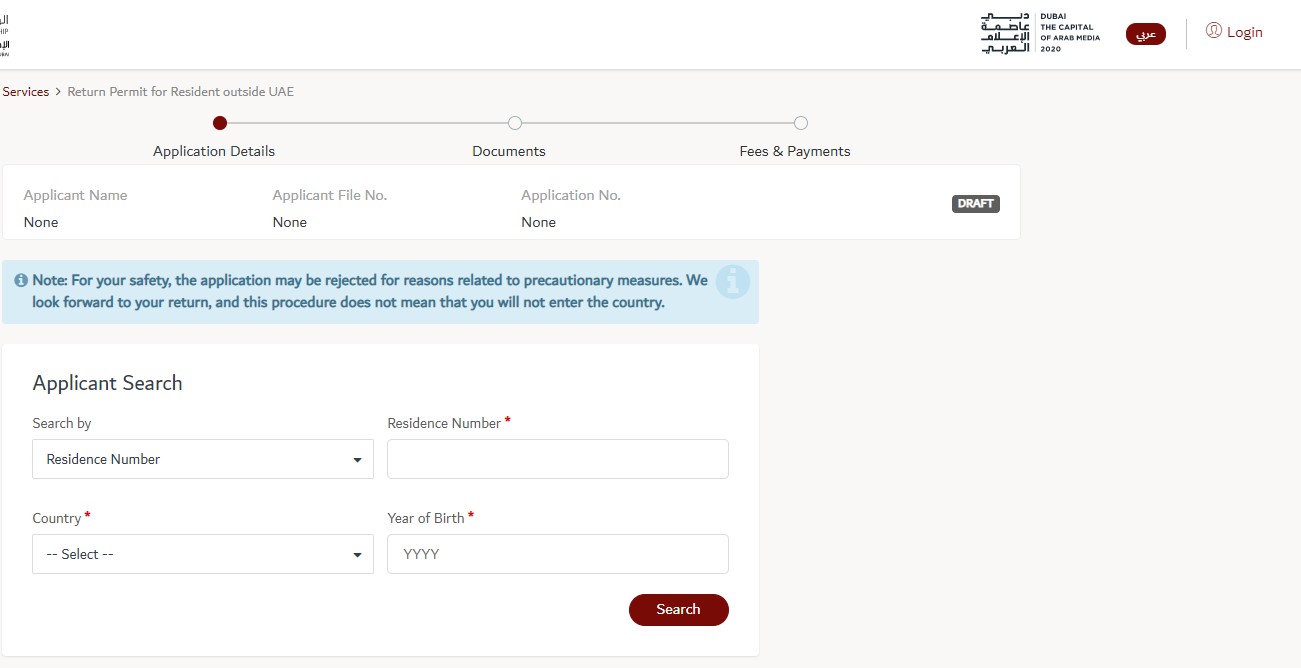The height and width of the screenshot is (668, 1301).
Task: Open the Services breadcrumb link
Action: coord(26,92)
